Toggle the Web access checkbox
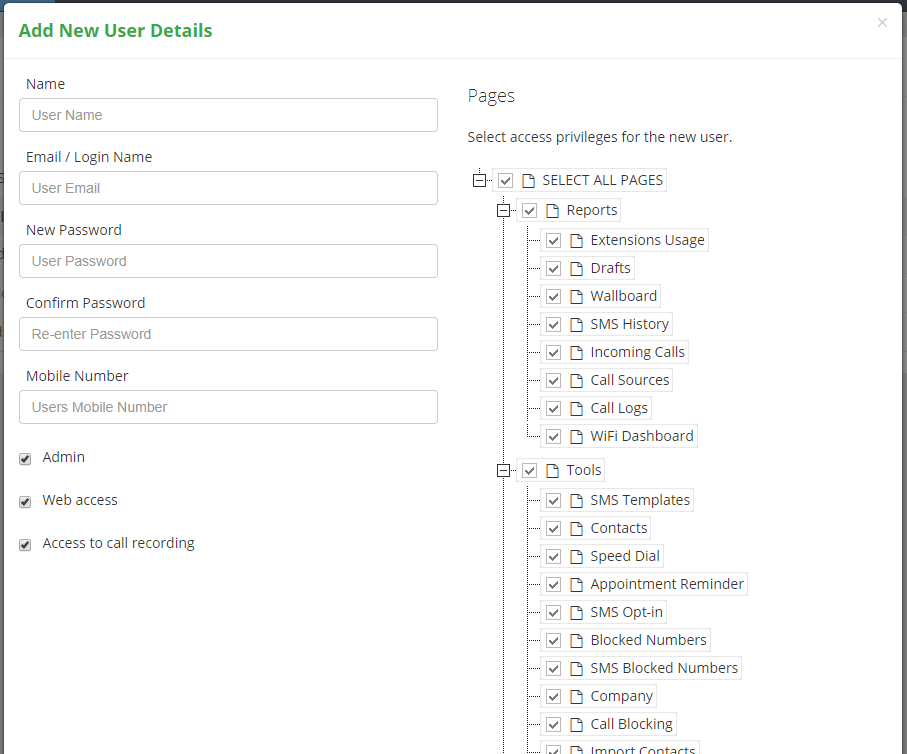This screenshot has width=907, height=754. click(x=25, y=502)
